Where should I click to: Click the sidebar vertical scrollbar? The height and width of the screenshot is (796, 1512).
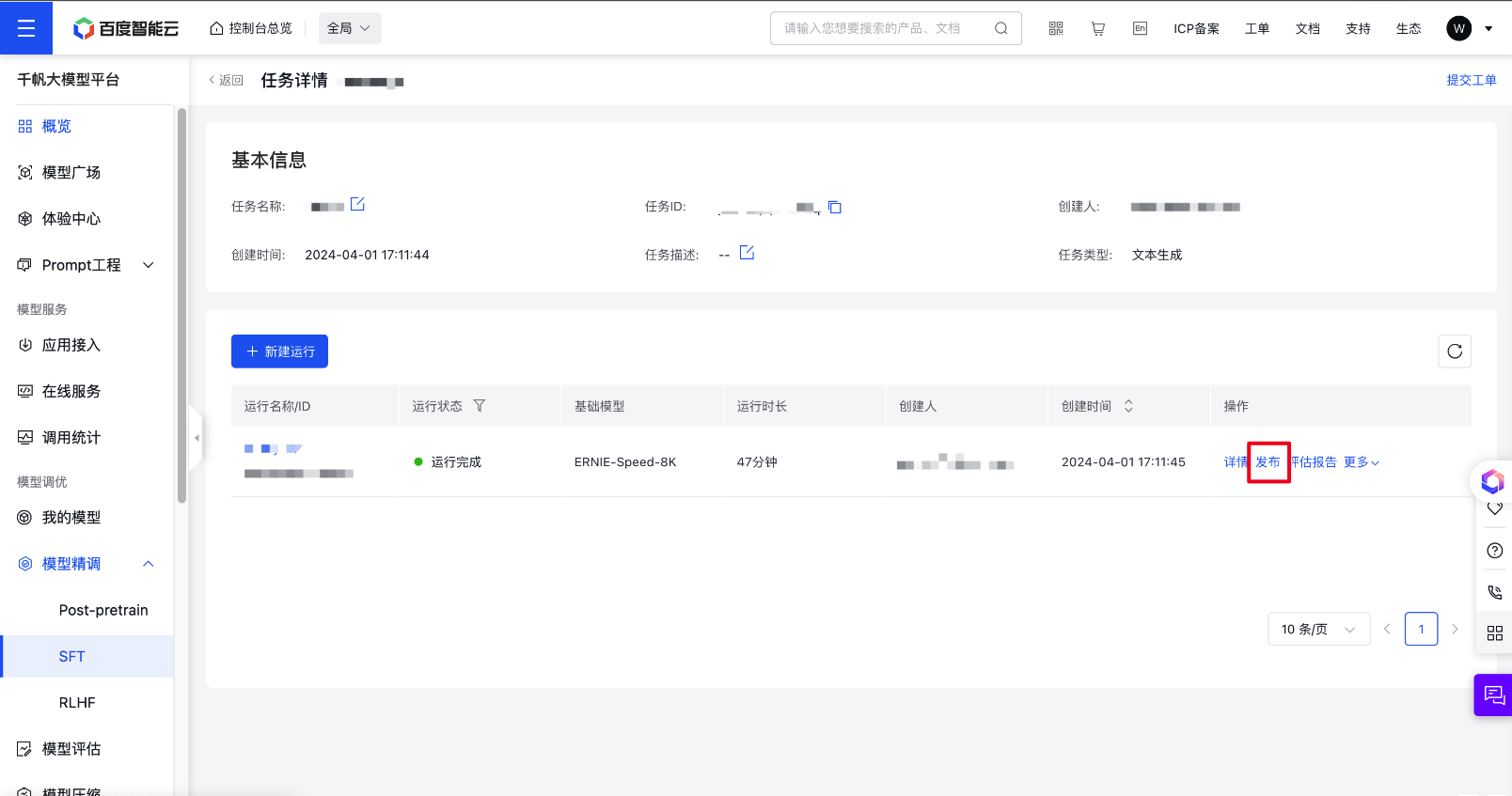[x=181, y=305]
